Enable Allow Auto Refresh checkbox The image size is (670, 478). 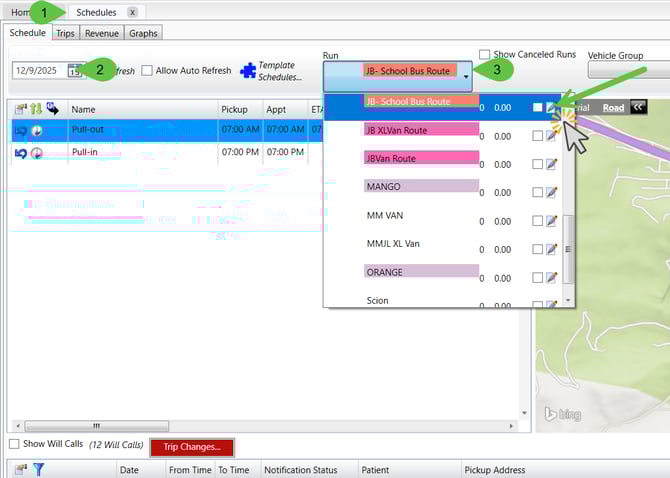point(147,71)
